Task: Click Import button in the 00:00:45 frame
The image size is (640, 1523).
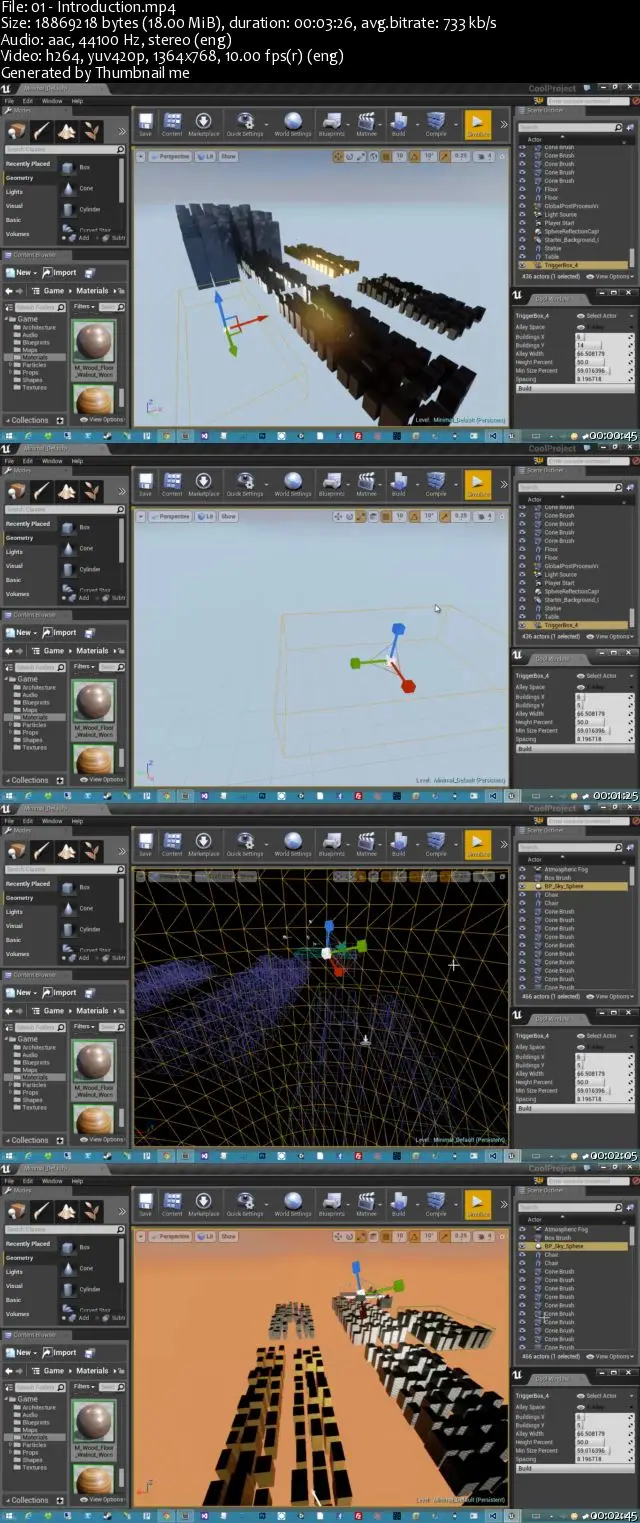Action: point(60,272)
